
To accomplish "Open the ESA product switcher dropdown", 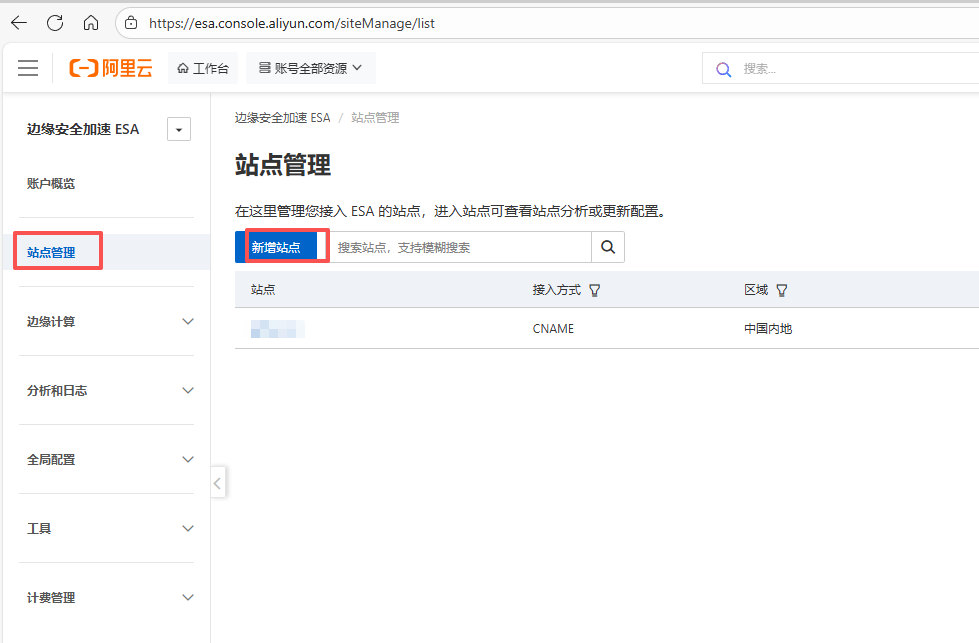I will 179,129.
